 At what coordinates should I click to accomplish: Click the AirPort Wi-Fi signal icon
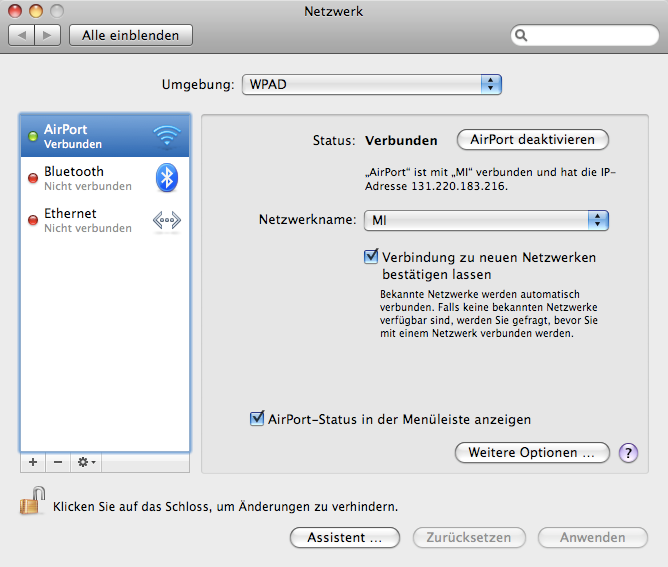tap(167, 136)
